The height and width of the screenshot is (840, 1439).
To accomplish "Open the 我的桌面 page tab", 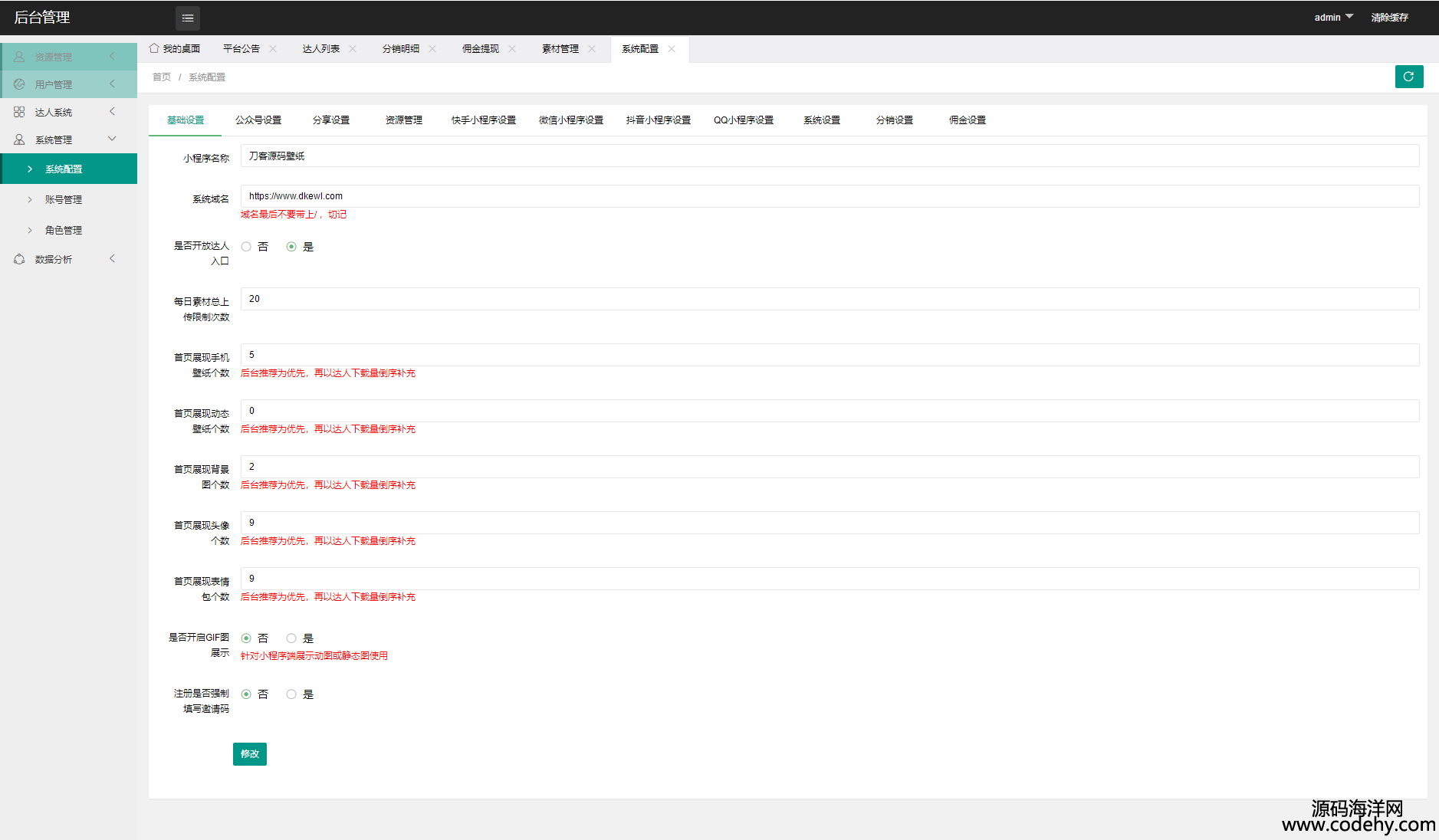I will pos(175,48).
